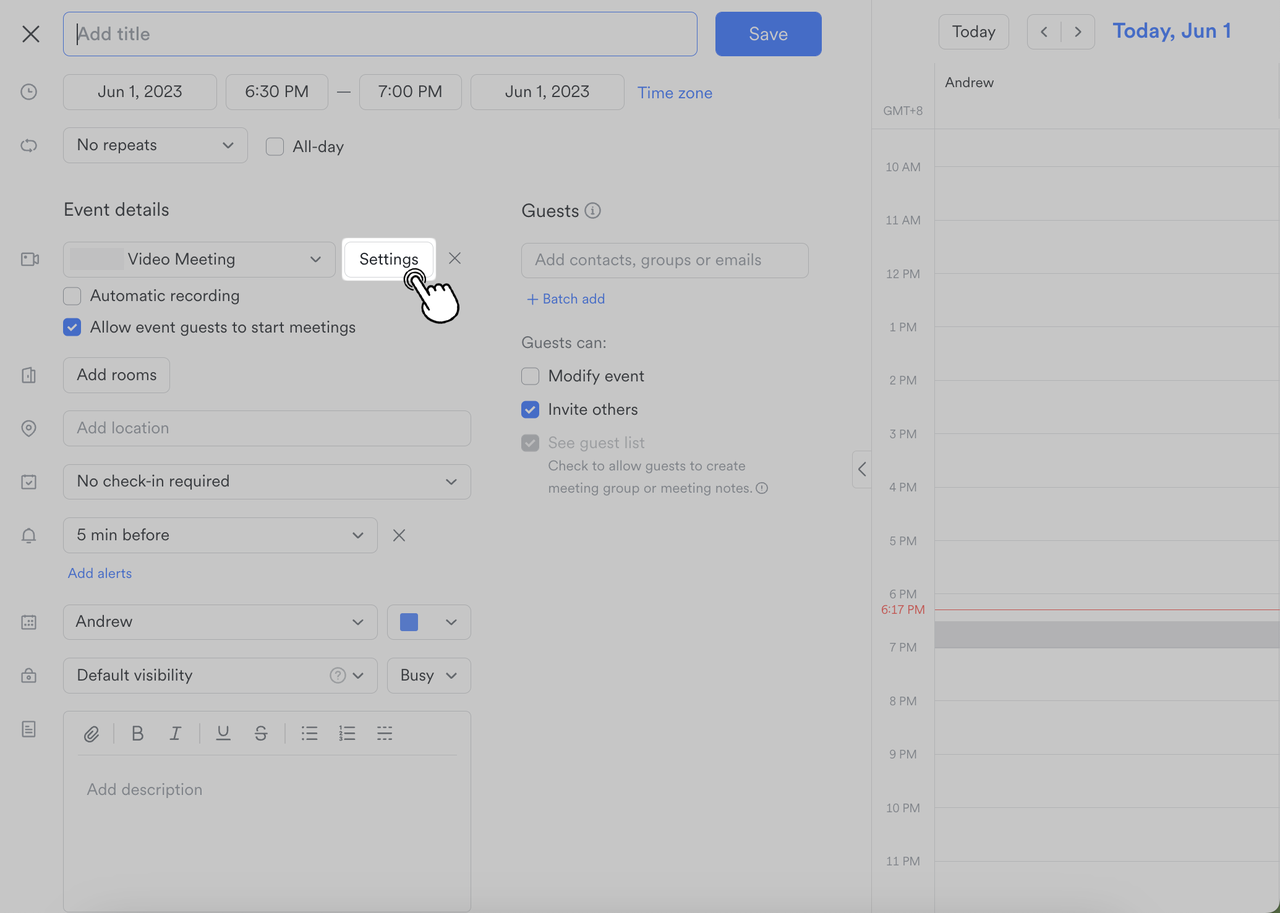
Task: Click the Add location field
Action: pos(267,428)
